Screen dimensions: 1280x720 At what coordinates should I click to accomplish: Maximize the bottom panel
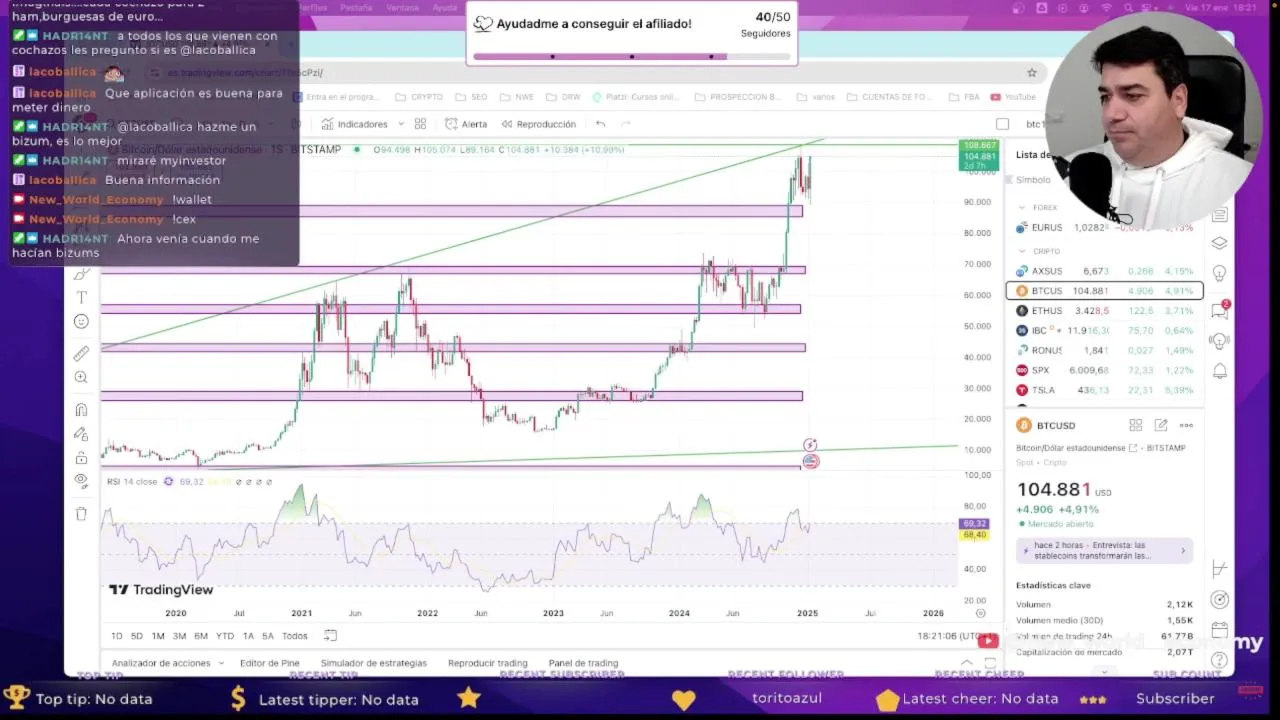coord(990,663)
